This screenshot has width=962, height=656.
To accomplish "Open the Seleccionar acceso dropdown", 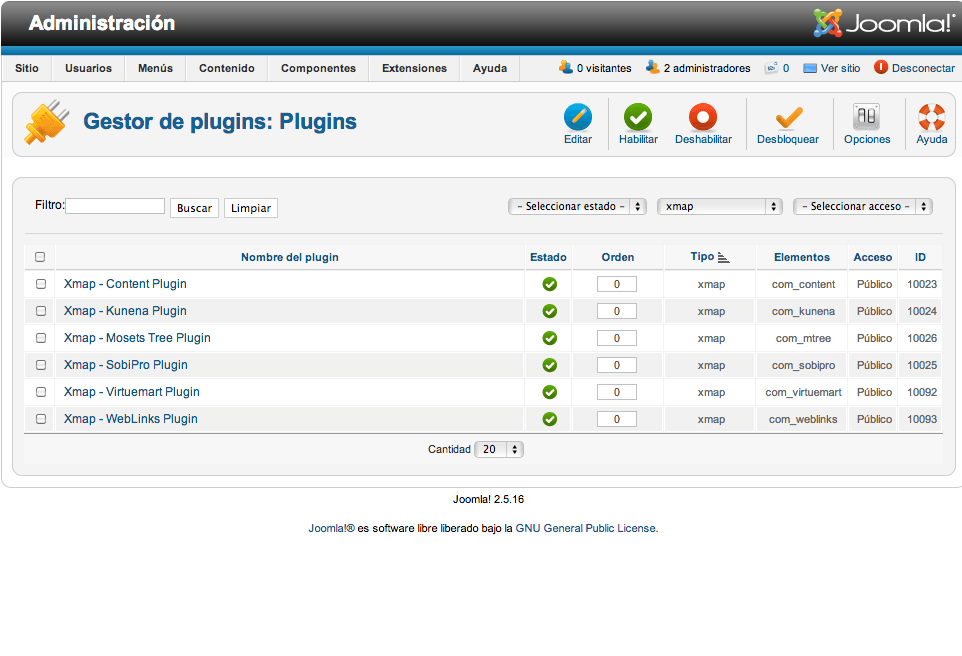I will click(863, 207).
